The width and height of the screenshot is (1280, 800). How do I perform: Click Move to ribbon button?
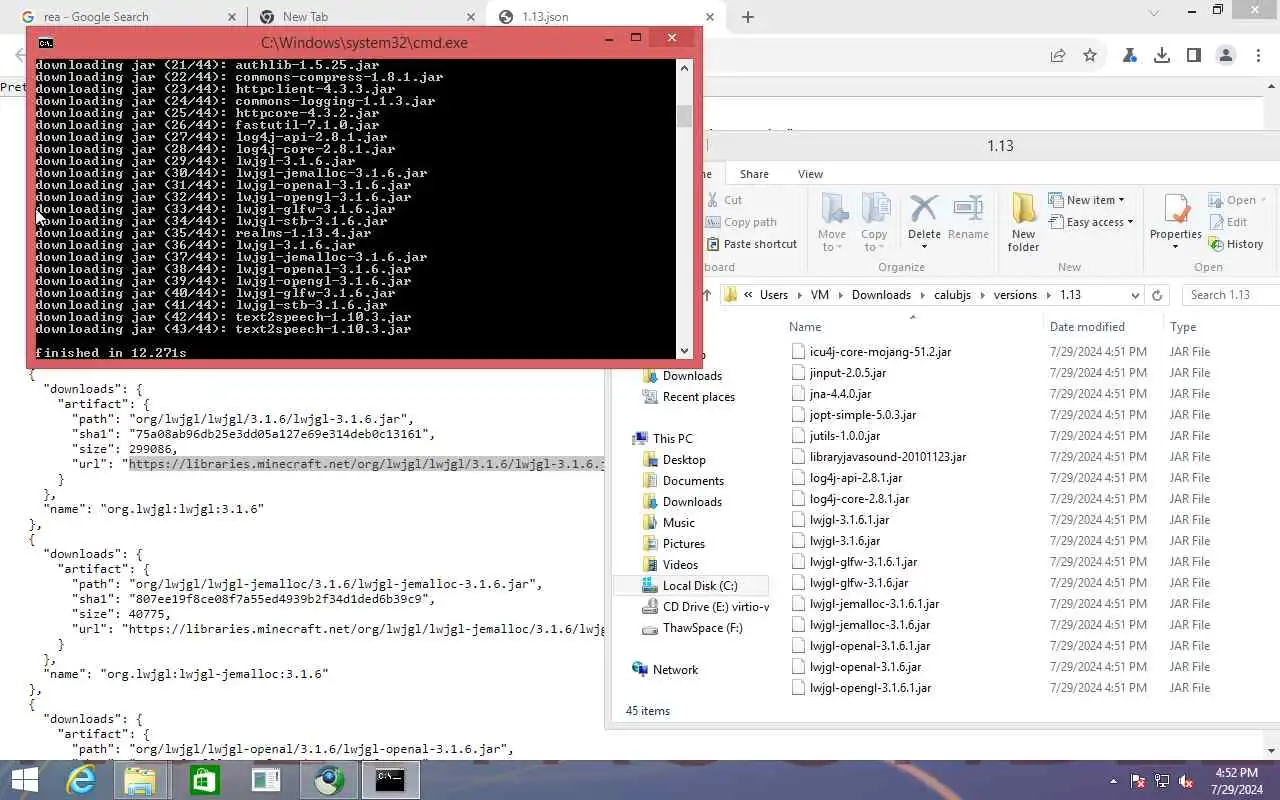[833, 222]
